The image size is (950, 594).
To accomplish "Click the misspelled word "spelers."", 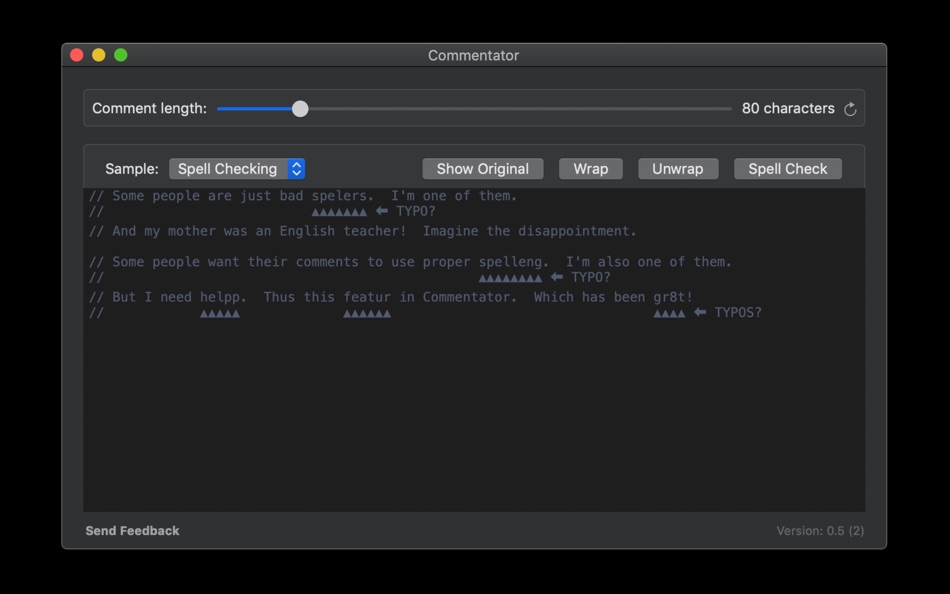I will click(342, 196).
